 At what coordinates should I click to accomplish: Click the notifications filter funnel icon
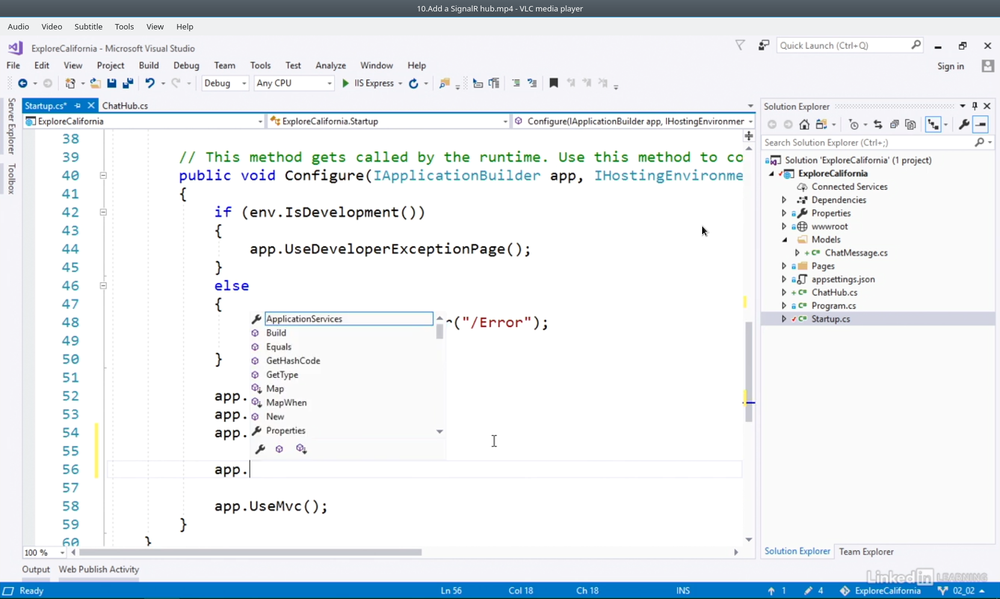click(x=740, y=45)
